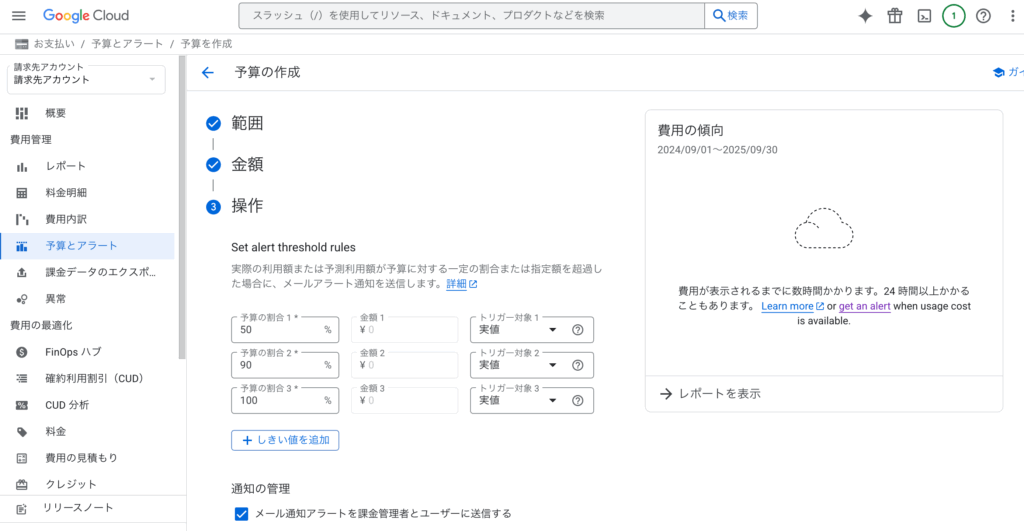The width and height of the screenshot is (1024, 531).
Task: Select 料金明細 in the sidebar
Action: [x=66, y=192]
